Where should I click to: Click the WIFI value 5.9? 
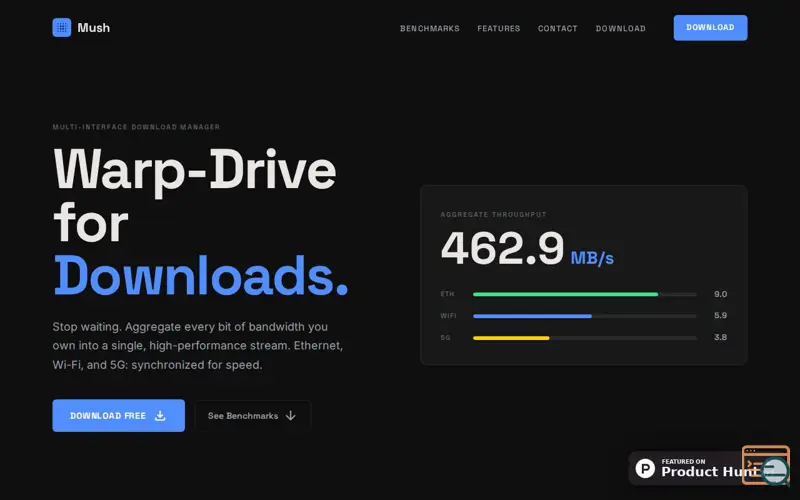[x=720, y=315]
